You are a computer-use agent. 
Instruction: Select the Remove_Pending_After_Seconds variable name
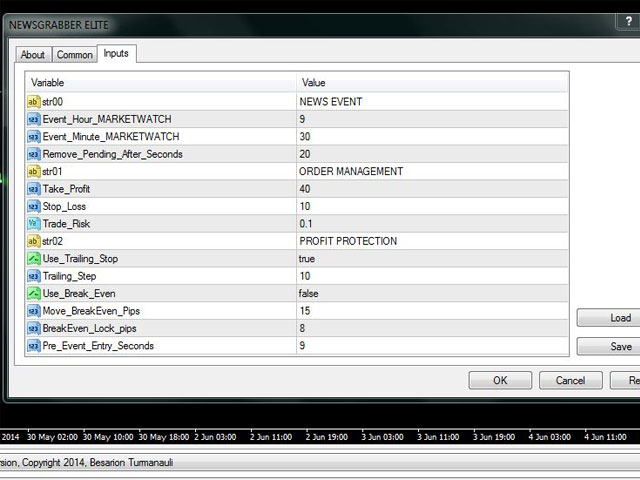click(113, 154)
